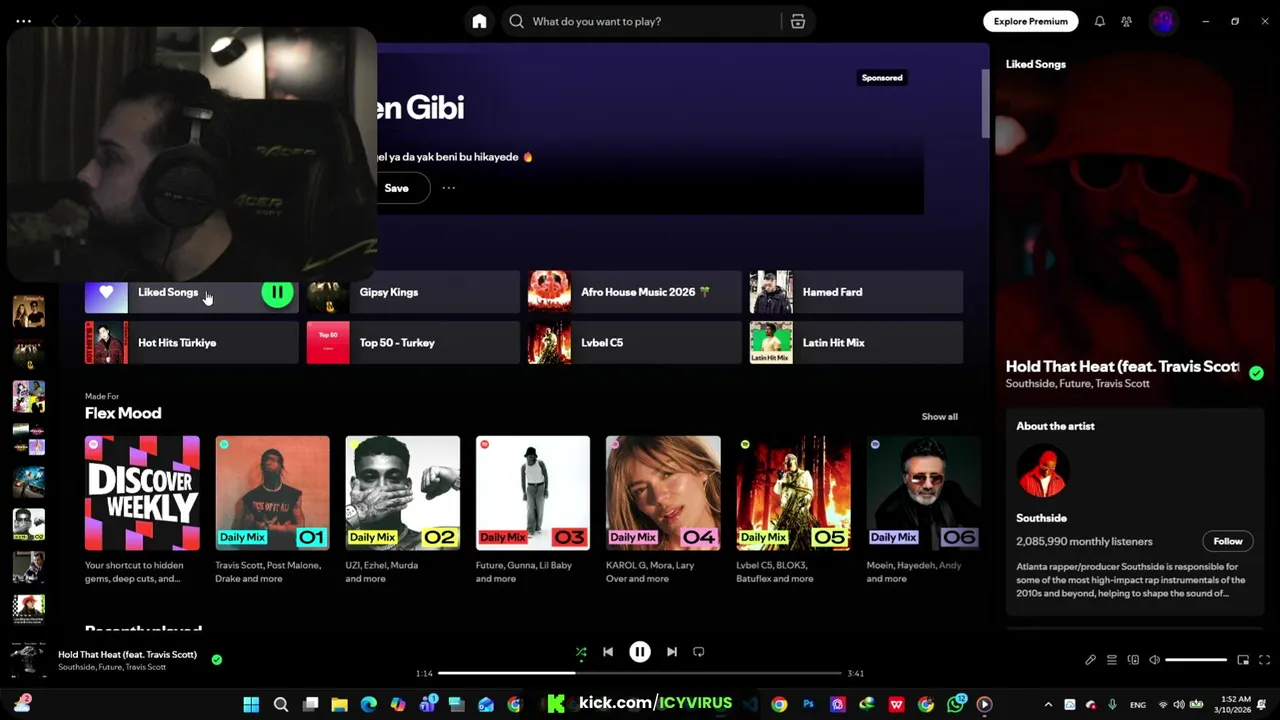Toggle saved checkmark beside bottom song title
The width and height of the screenshot is (1280, 720).
coord(217,659)
